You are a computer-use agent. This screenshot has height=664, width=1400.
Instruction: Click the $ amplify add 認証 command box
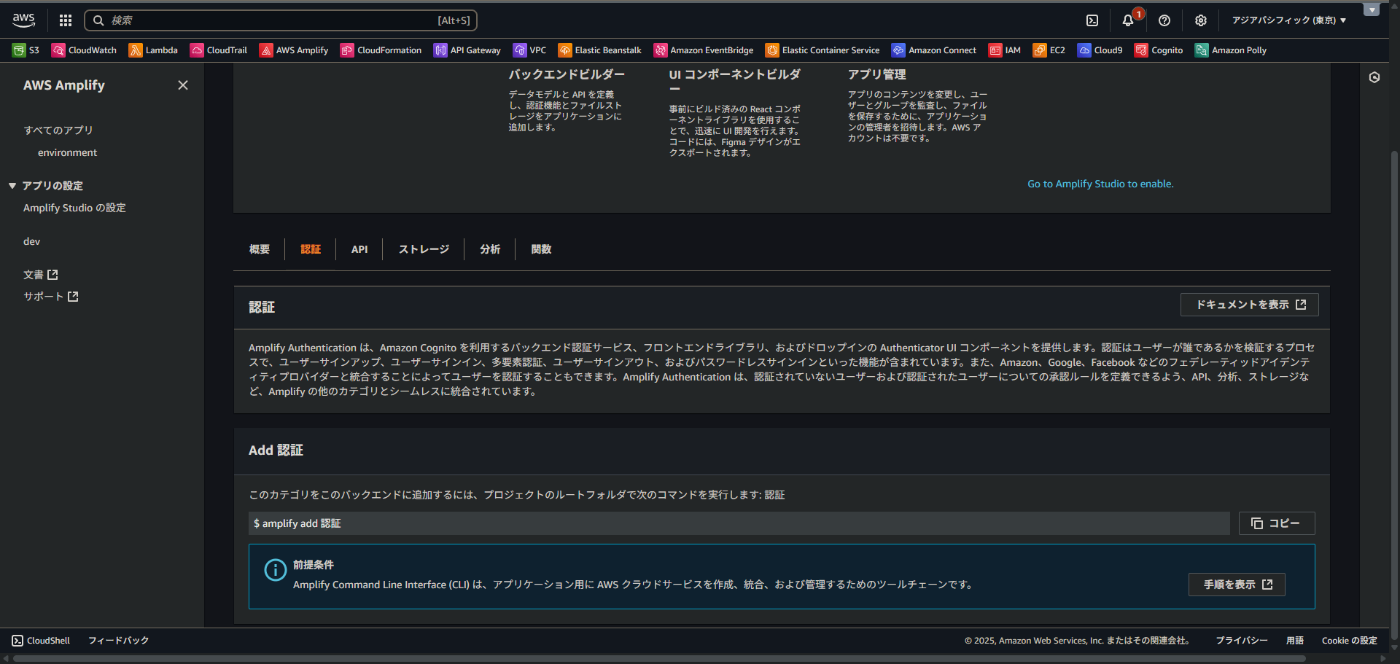pyautogui.click(x=739, y=523)
